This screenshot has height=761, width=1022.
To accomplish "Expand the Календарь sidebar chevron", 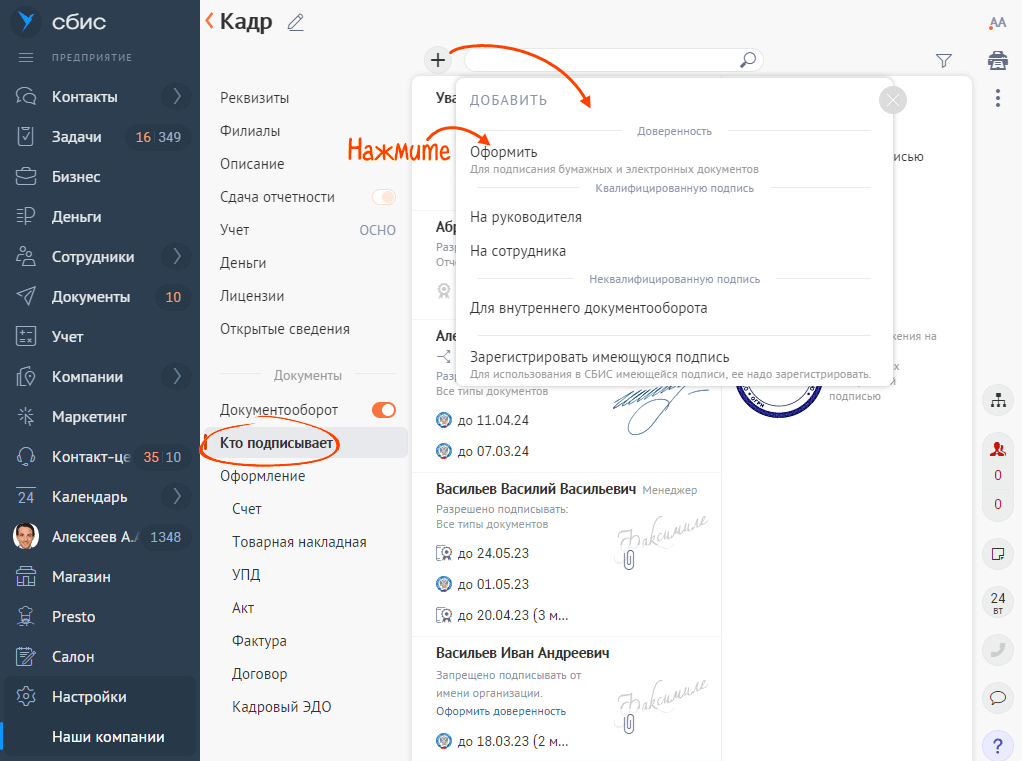I will pos(177,496).
